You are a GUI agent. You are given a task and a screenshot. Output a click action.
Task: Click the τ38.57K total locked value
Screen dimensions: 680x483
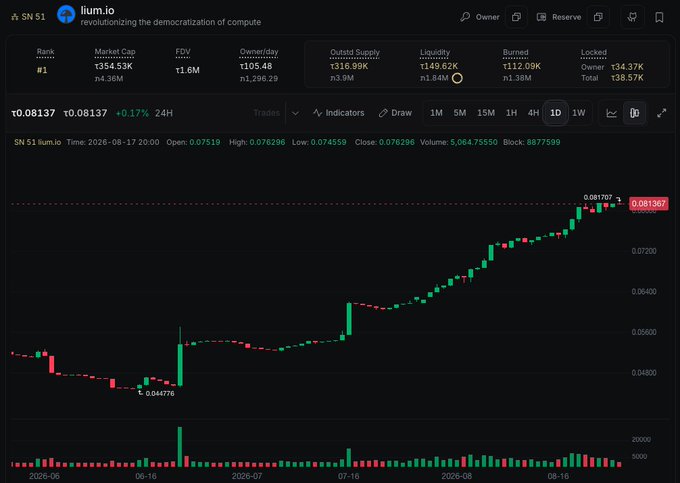[627, 78]
